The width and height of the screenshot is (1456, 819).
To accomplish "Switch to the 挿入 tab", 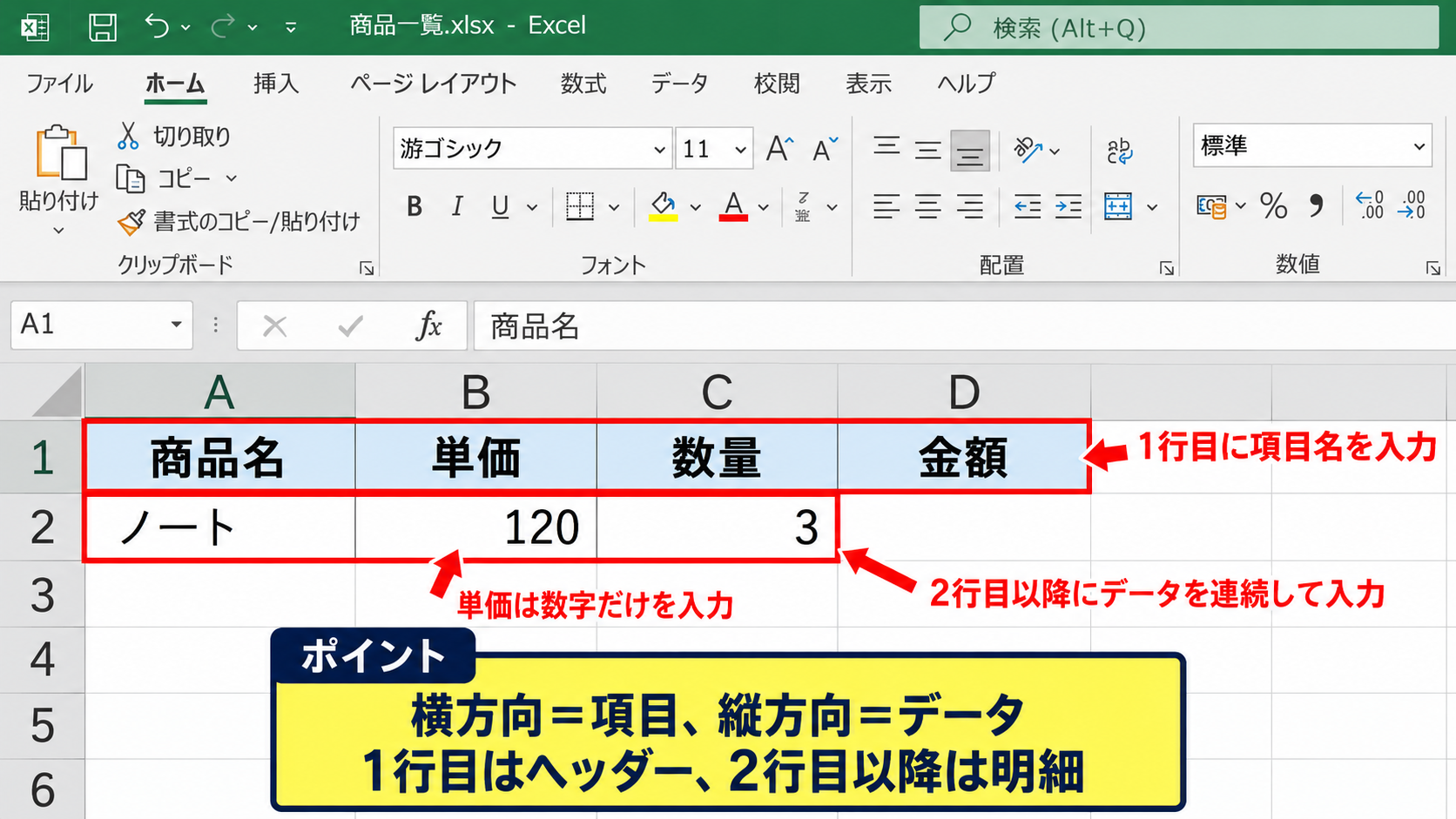I will tap(276, 84).
